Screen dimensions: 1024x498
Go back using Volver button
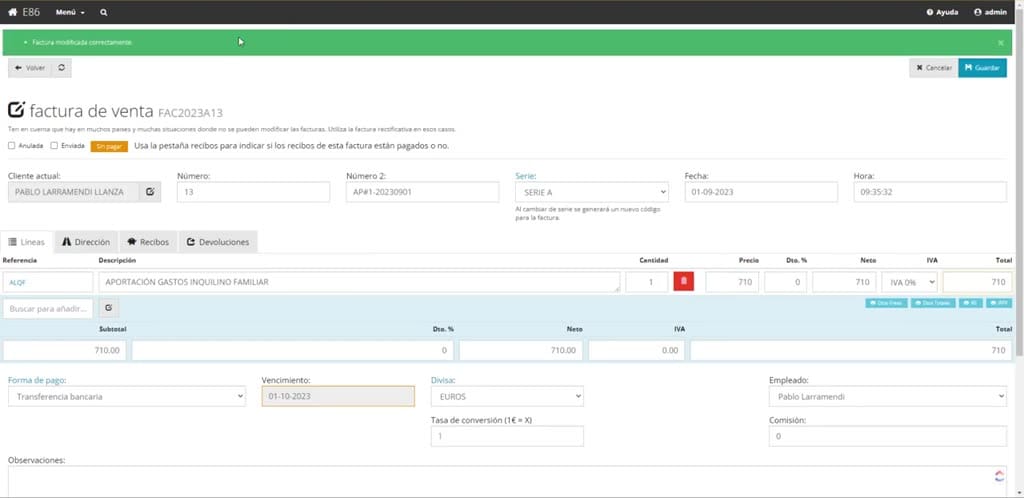[x=29, y=68]
